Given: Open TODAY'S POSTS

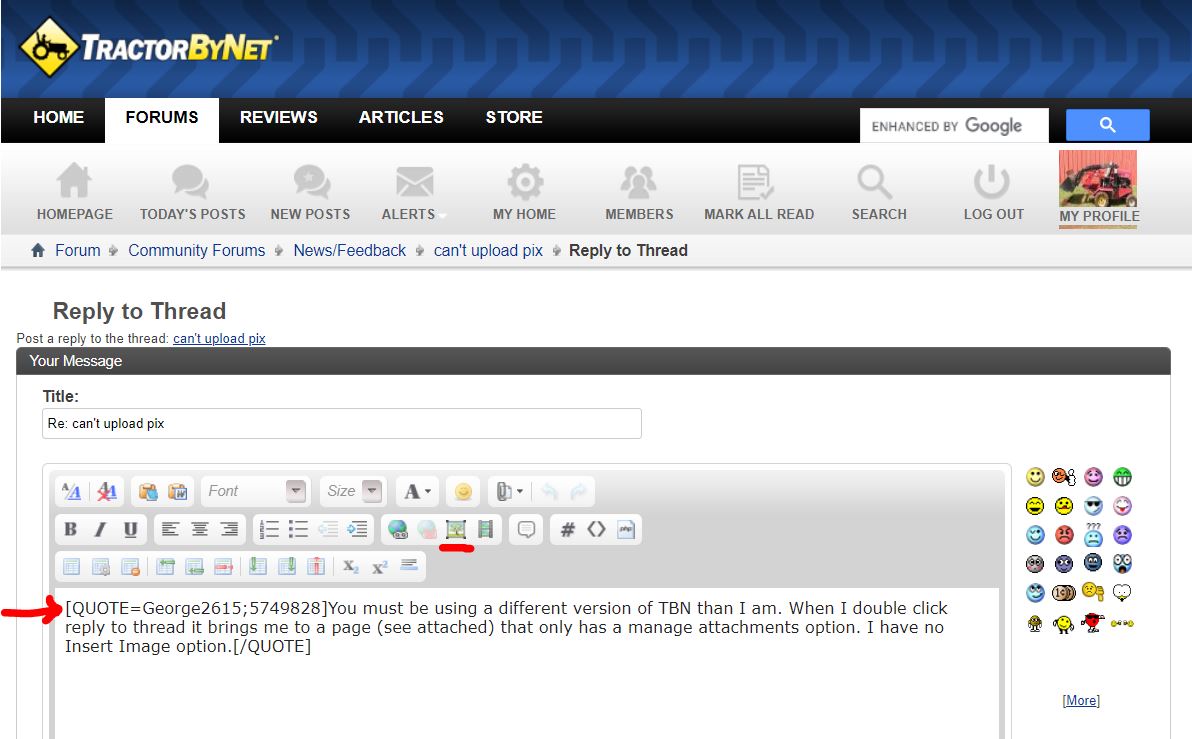Looking at the screenshot, I should [192, 192].
